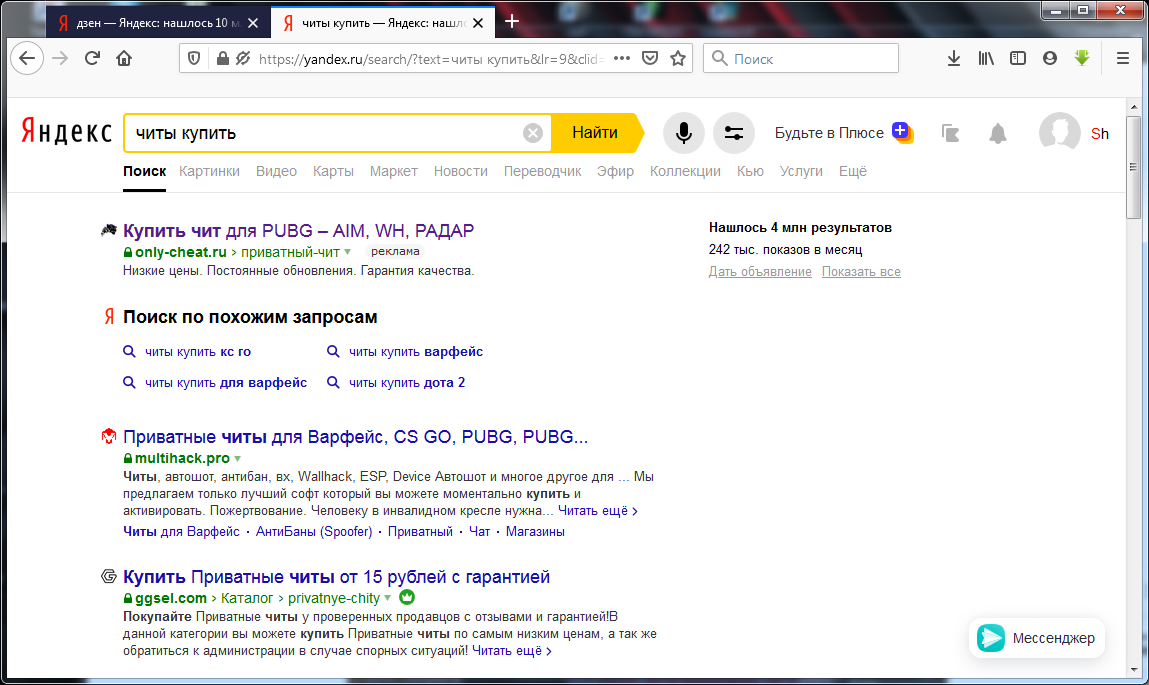Open the Услуги tab
This screenshot has width=1149, height=685.
pyautogui.click(x=801, y=171)
